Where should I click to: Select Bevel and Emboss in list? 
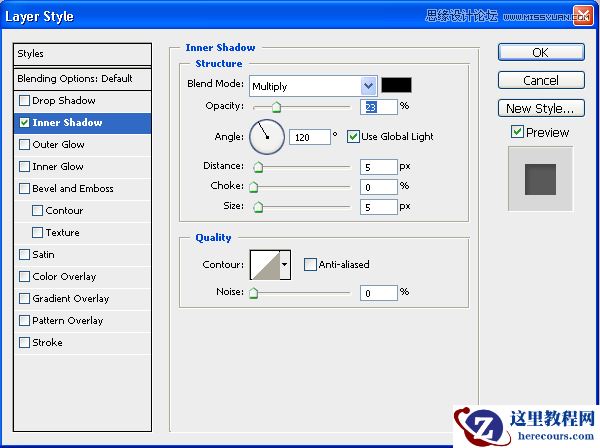[x=73, y=189]
